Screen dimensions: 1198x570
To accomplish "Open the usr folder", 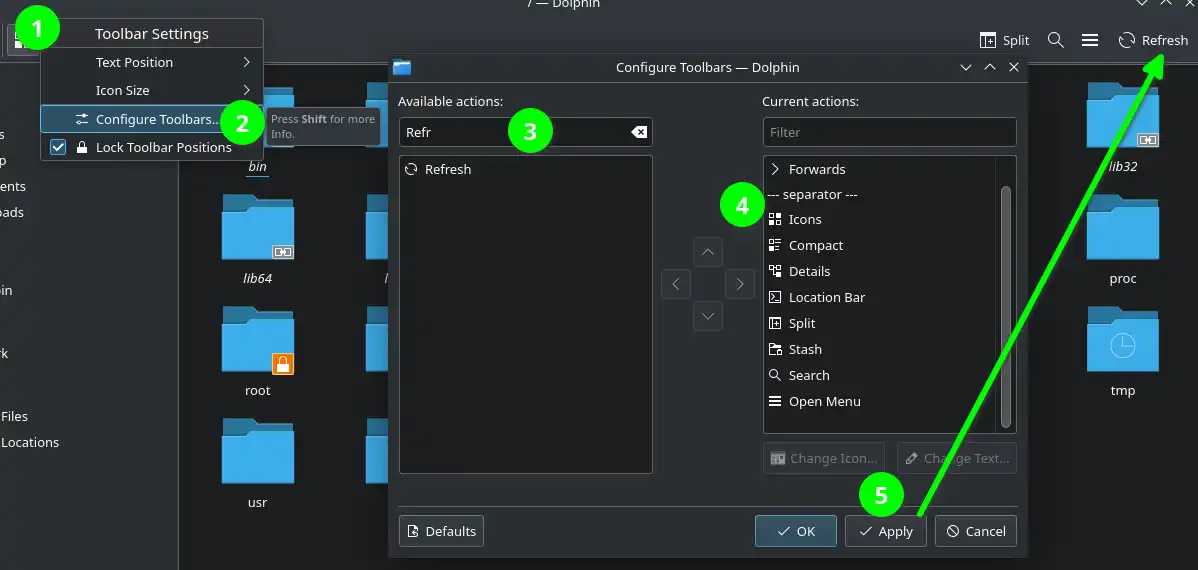I will click(257, 452).
